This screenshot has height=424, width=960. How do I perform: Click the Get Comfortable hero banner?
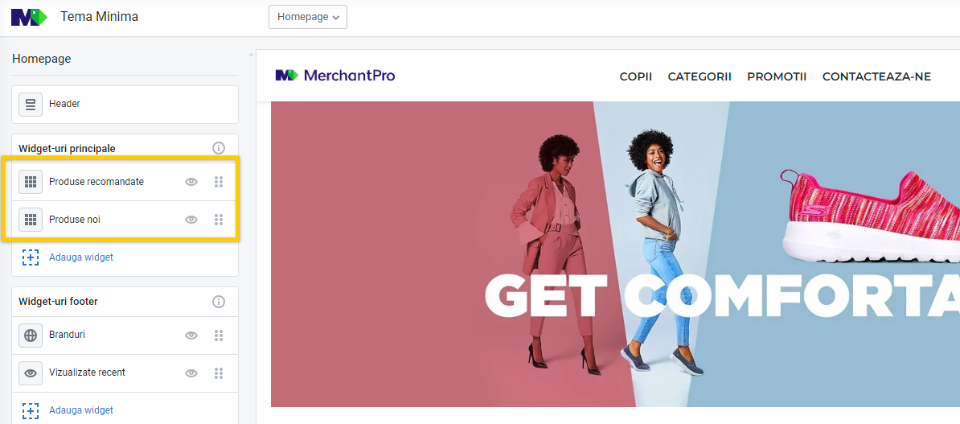(615, 254)
